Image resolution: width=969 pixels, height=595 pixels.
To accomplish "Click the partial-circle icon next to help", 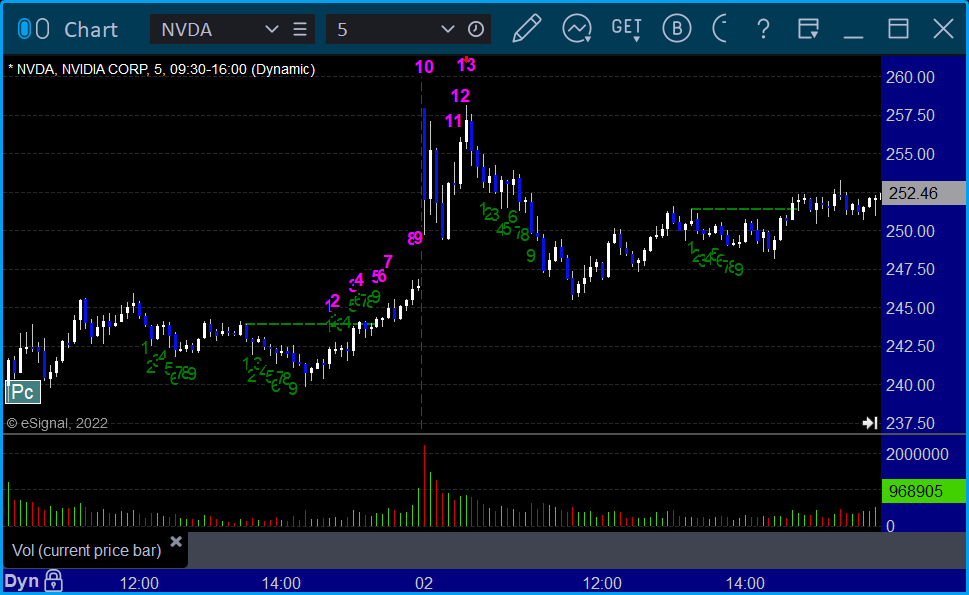I will (x=720, y=28).
